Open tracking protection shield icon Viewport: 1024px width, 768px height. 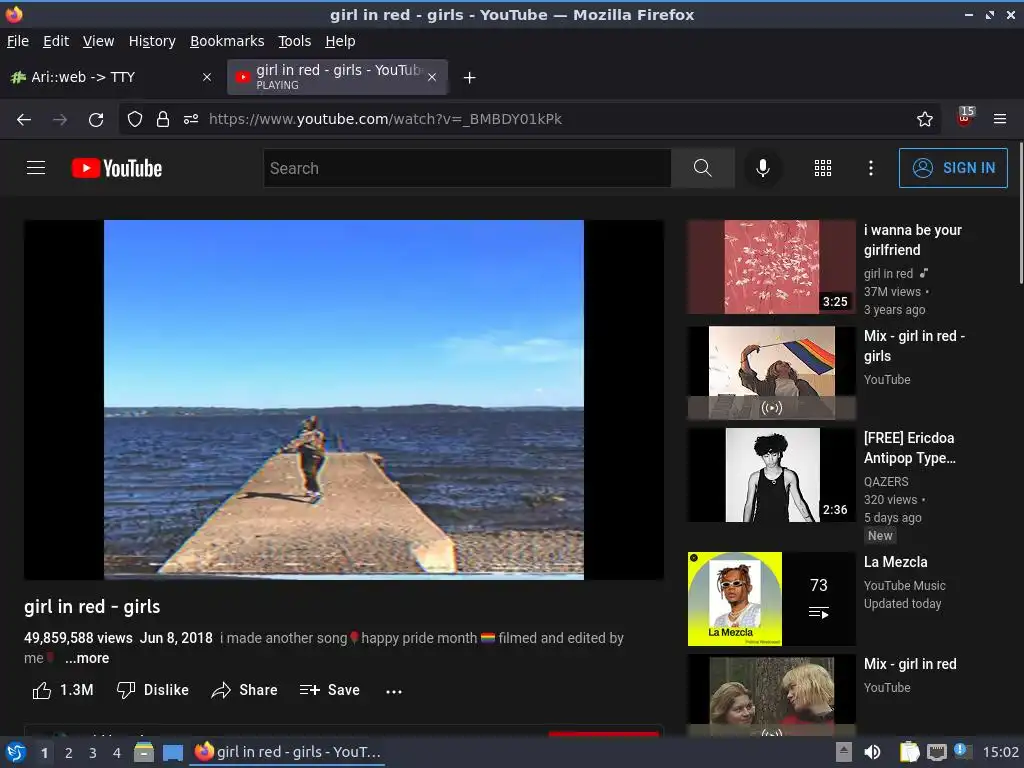pos(135,119)
